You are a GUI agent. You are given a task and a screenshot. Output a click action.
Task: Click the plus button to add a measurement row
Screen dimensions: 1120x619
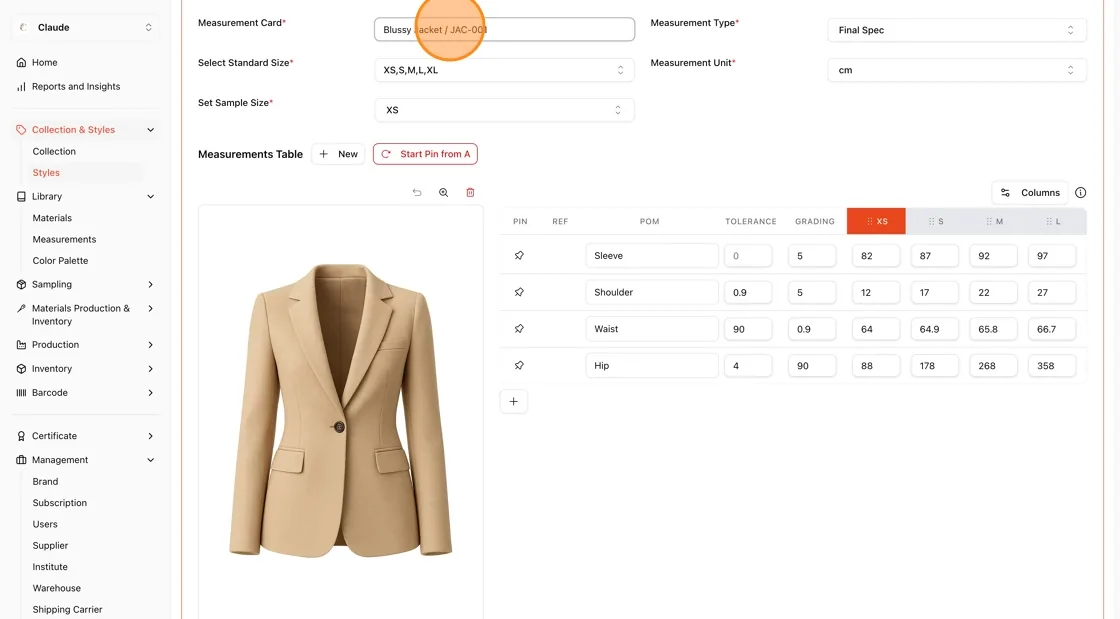[514, 401]
